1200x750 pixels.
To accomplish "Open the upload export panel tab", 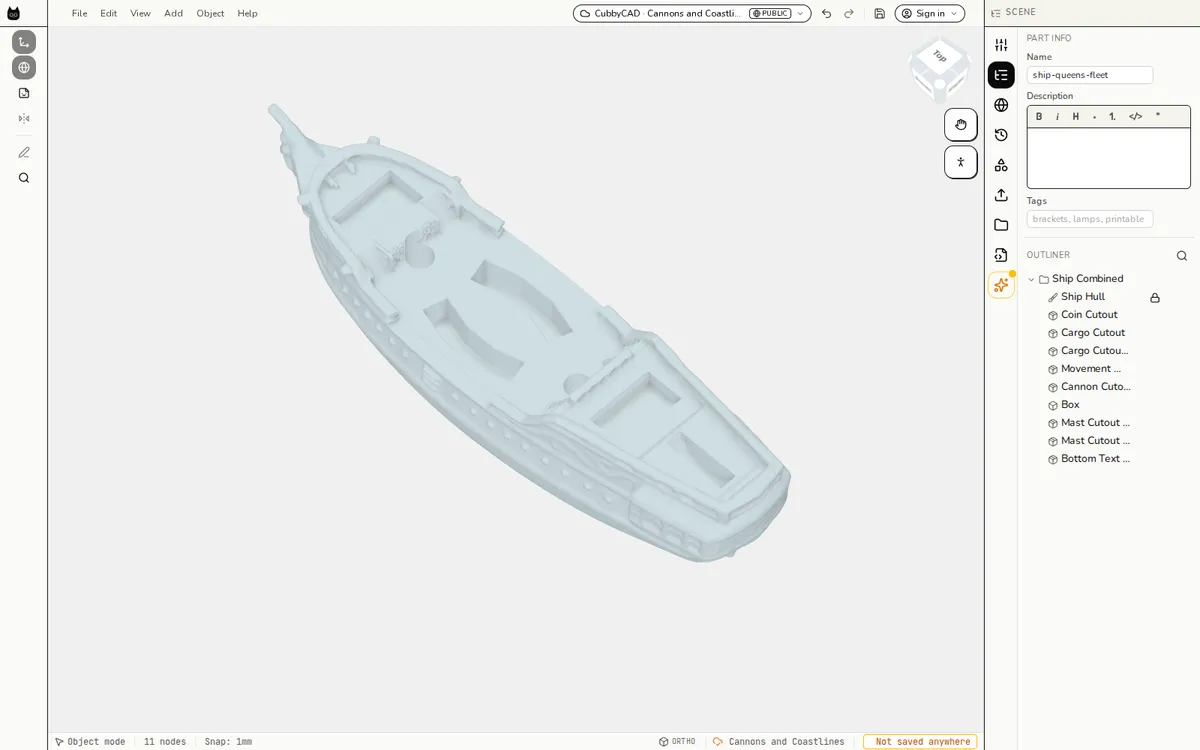I will point(1001,195).
